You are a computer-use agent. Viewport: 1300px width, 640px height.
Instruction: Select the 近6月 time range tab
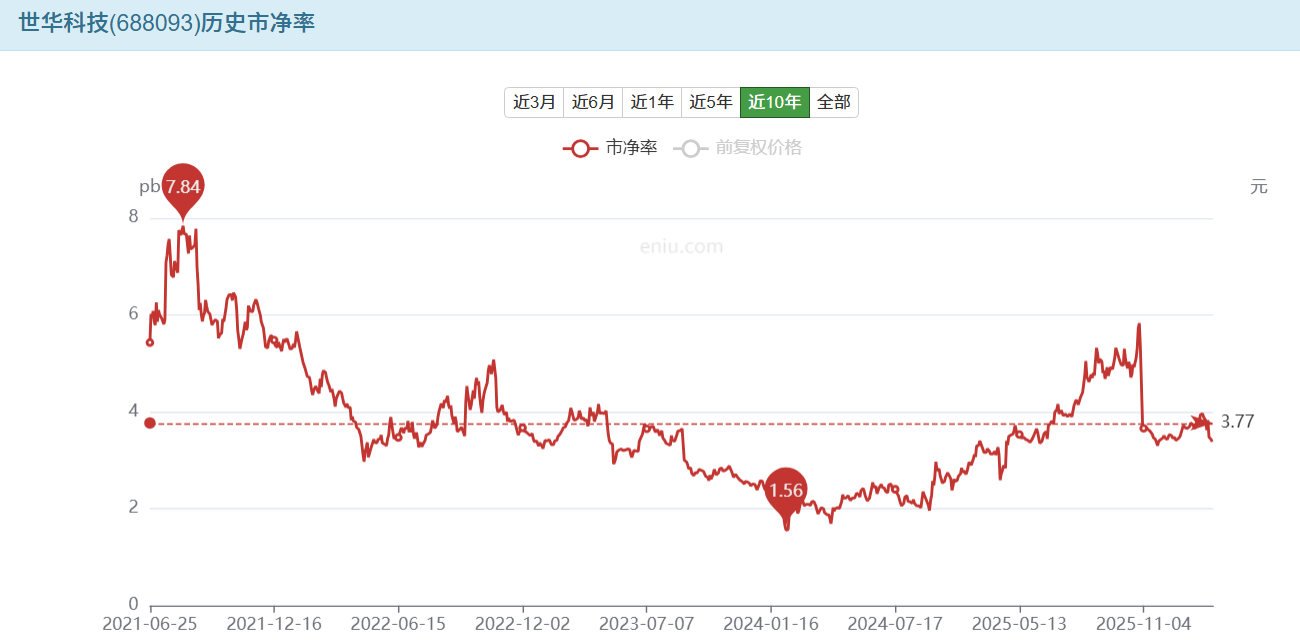point(593,102)
